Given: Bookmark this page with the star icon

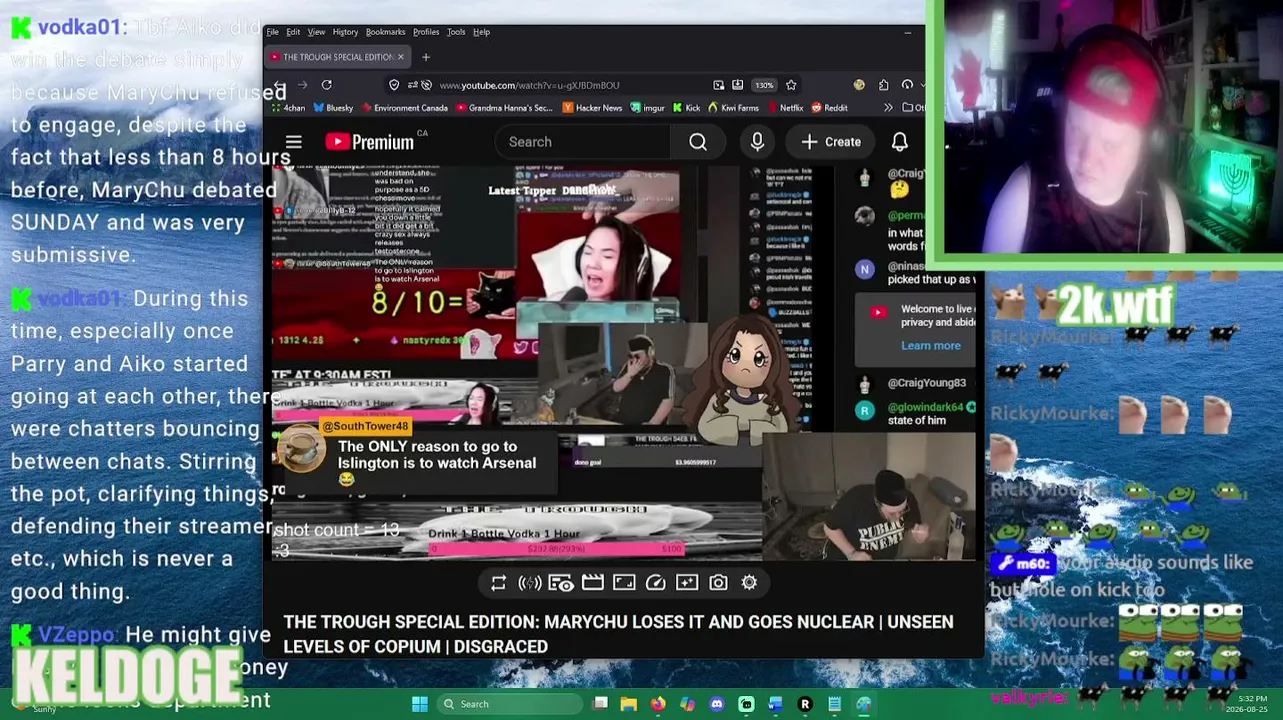Looking at the screenshot, I should [x=791, y=85].
